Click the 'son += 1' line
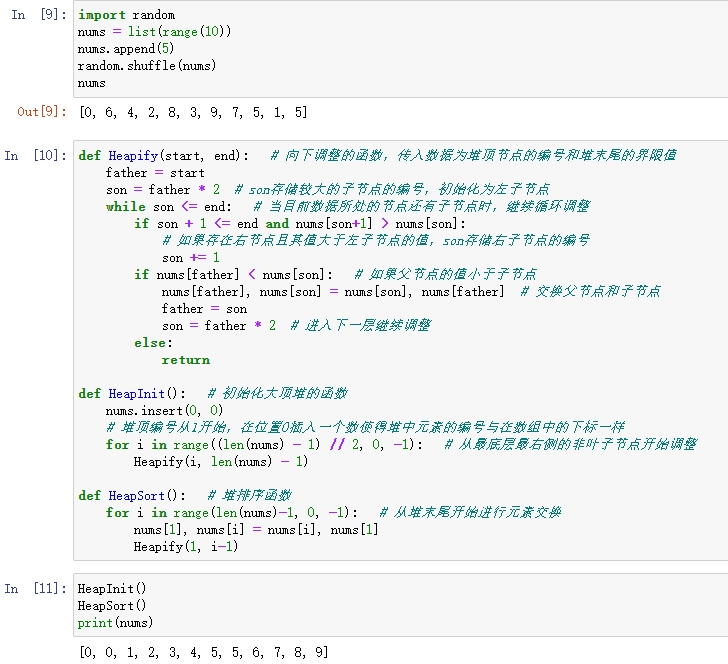The width and height of the screenshot is (728, 664). (x=190, y=258)
